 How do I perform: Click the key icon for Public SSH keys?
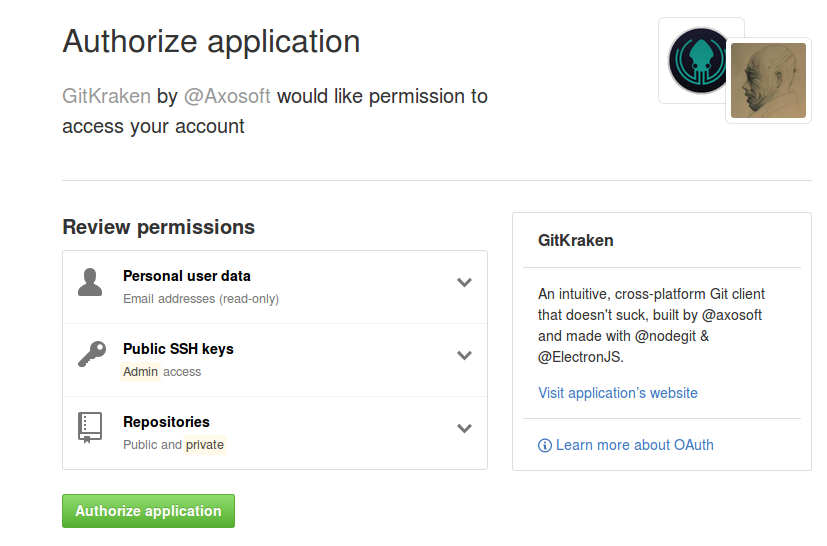(92, 354)
